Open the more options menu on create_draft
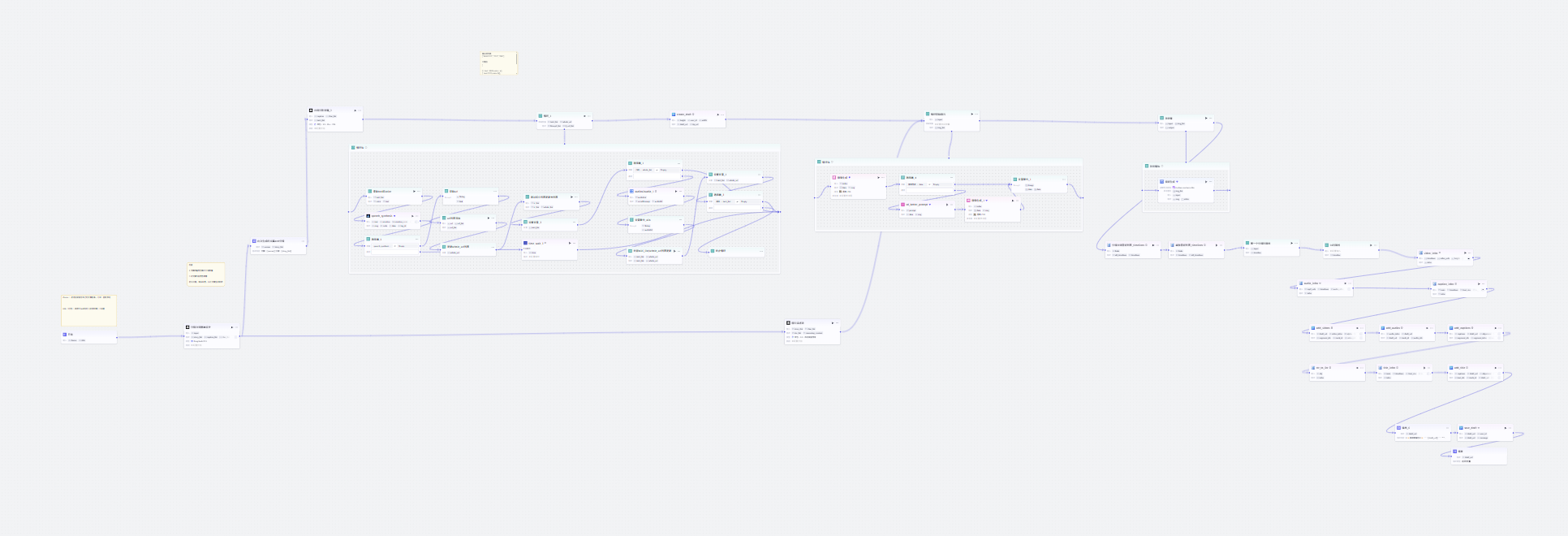The width and height of the screenshot is (1568, 536). pyautogui.click(x=723, y=115)
